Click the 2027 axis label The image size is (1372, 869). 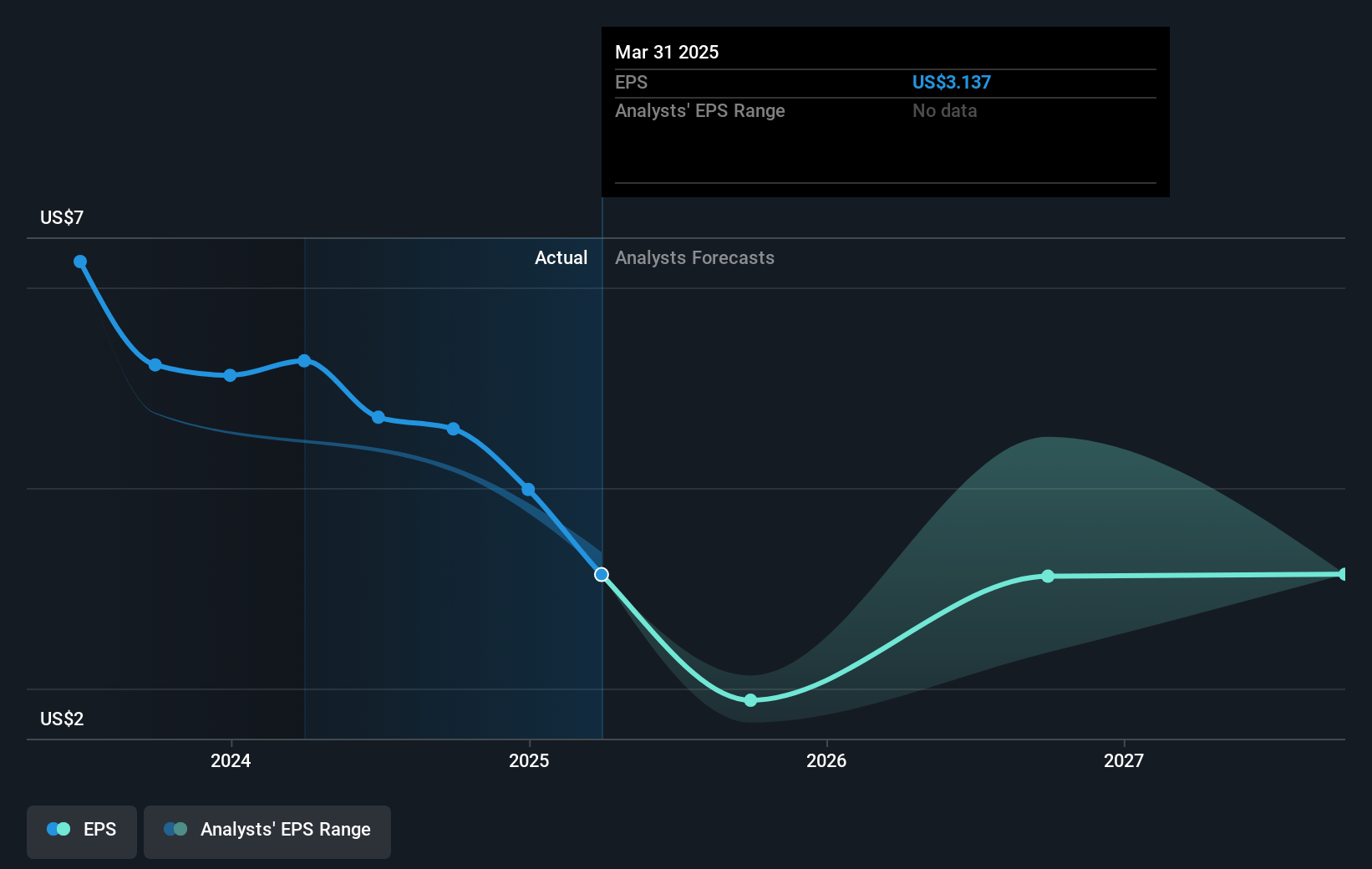[1124, 760]
